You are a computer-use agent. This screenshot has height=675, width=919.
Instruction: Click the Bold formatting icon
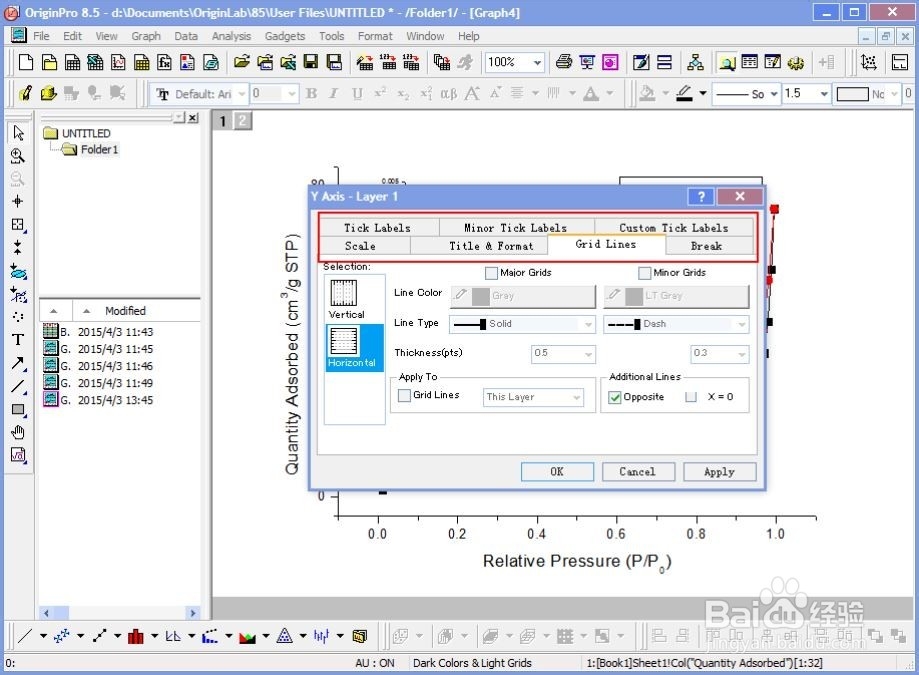[x=312, y=94]
